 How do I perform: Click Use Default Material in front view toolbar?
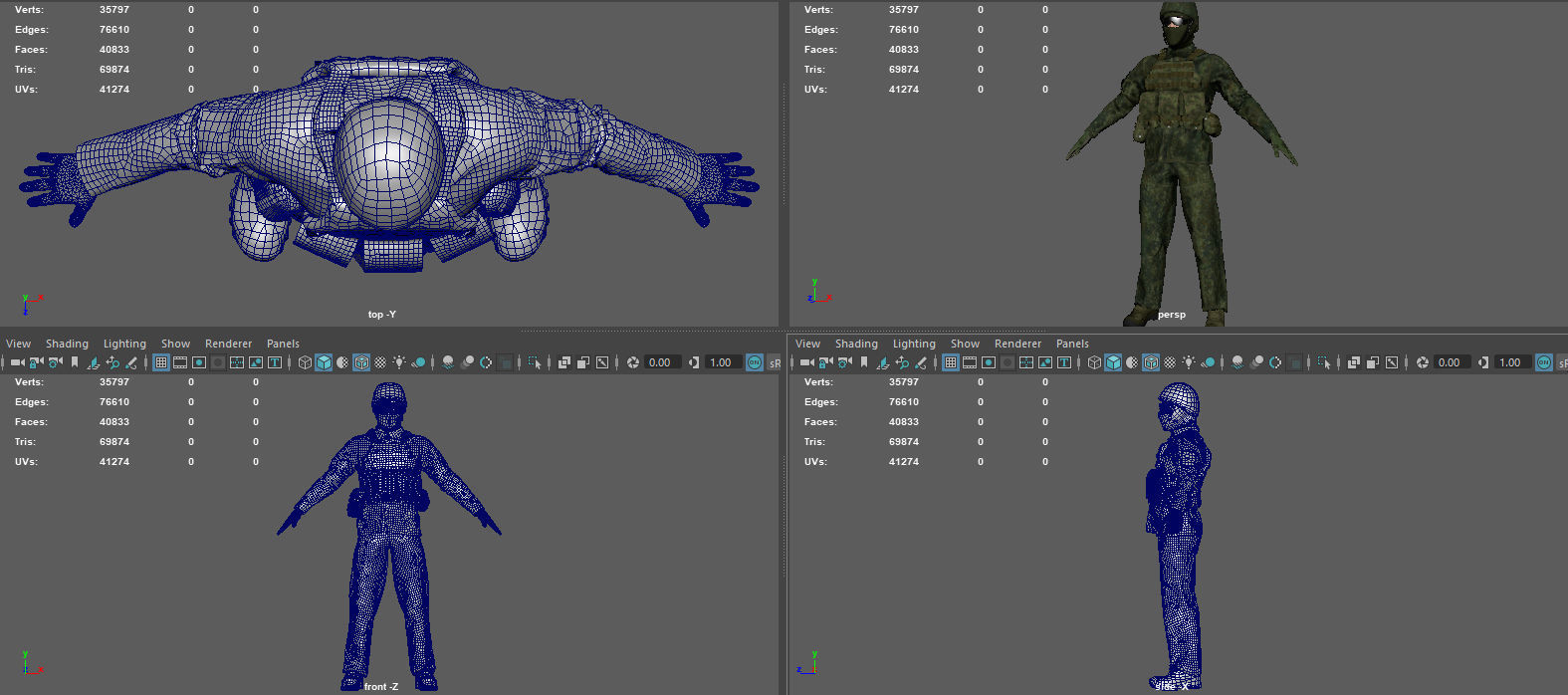[342, 362]
